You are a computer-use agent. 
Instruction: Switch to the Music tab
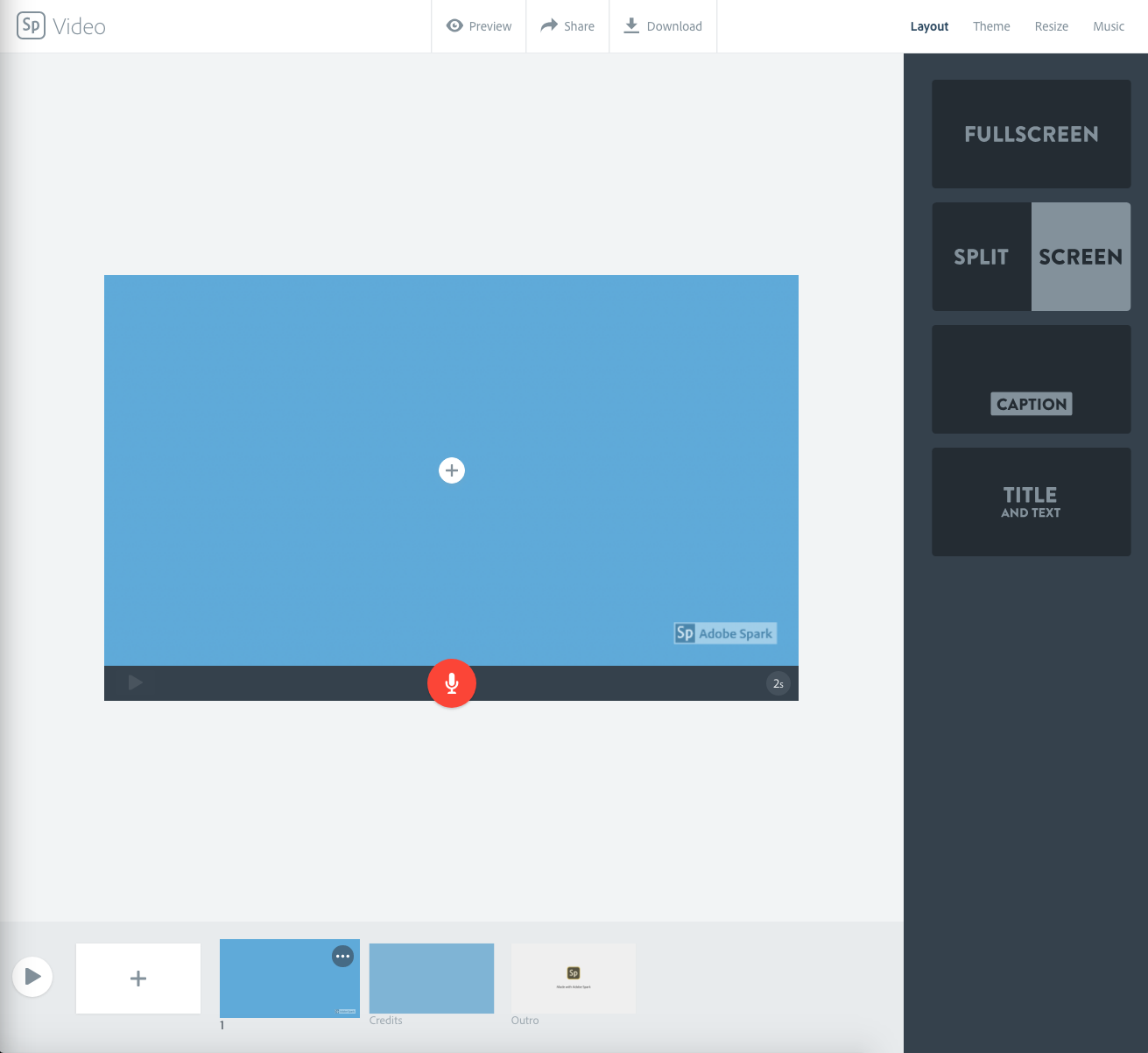(1108, 26)
